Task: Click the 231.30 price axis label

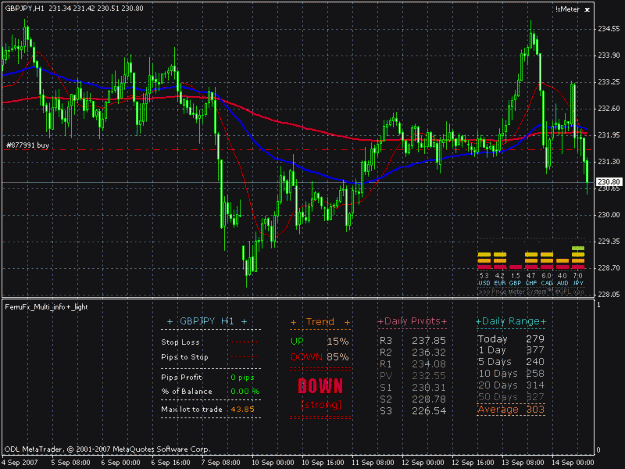Action: tap(609, 162)
